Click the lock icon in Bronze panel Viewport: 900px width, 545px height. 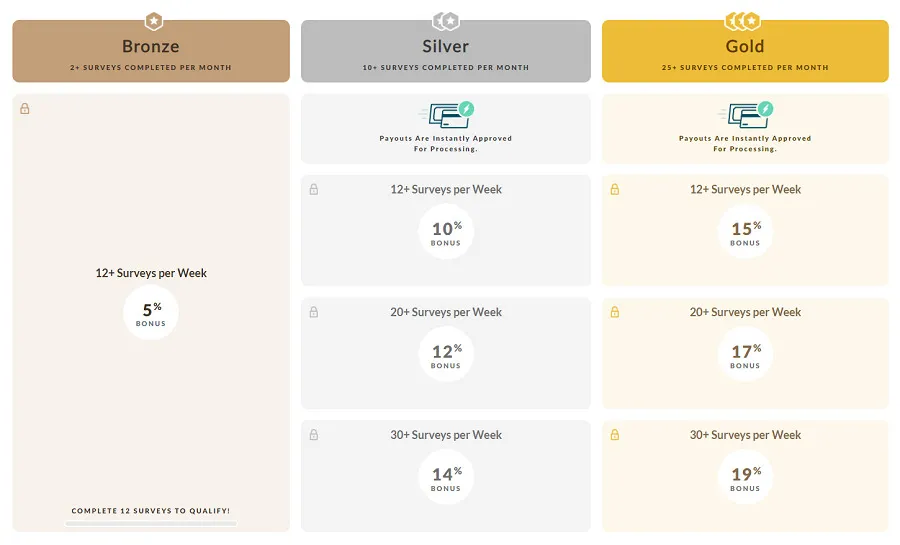25,109
